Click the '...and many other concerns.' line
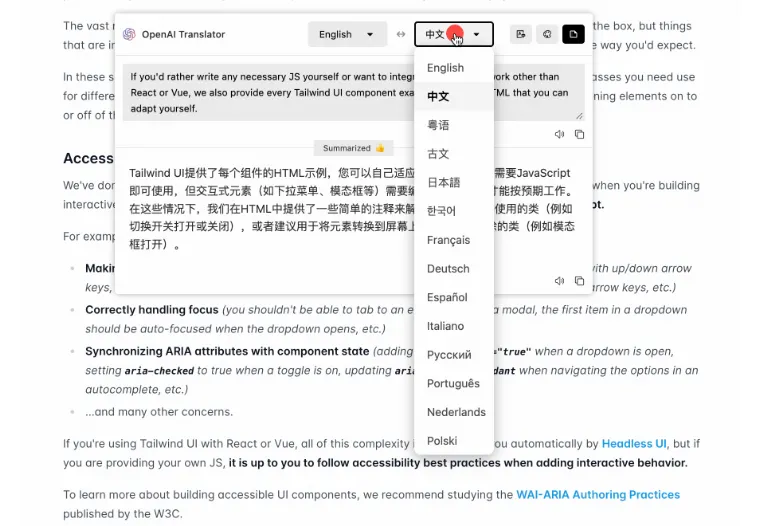This screenshot has height=526, width=767. pos(159,412)
